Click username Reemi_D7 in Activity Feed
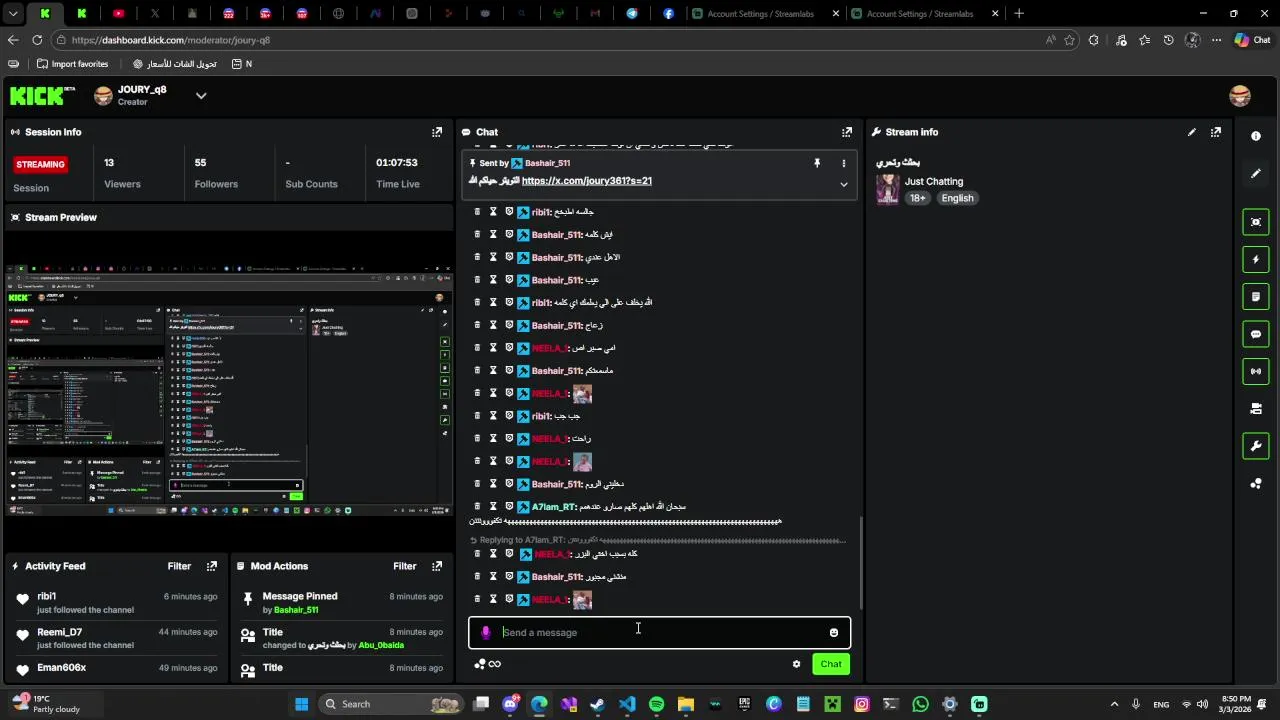Image resolution: width=1280 pixels, height=720 pixels. [x=60, y=633]
